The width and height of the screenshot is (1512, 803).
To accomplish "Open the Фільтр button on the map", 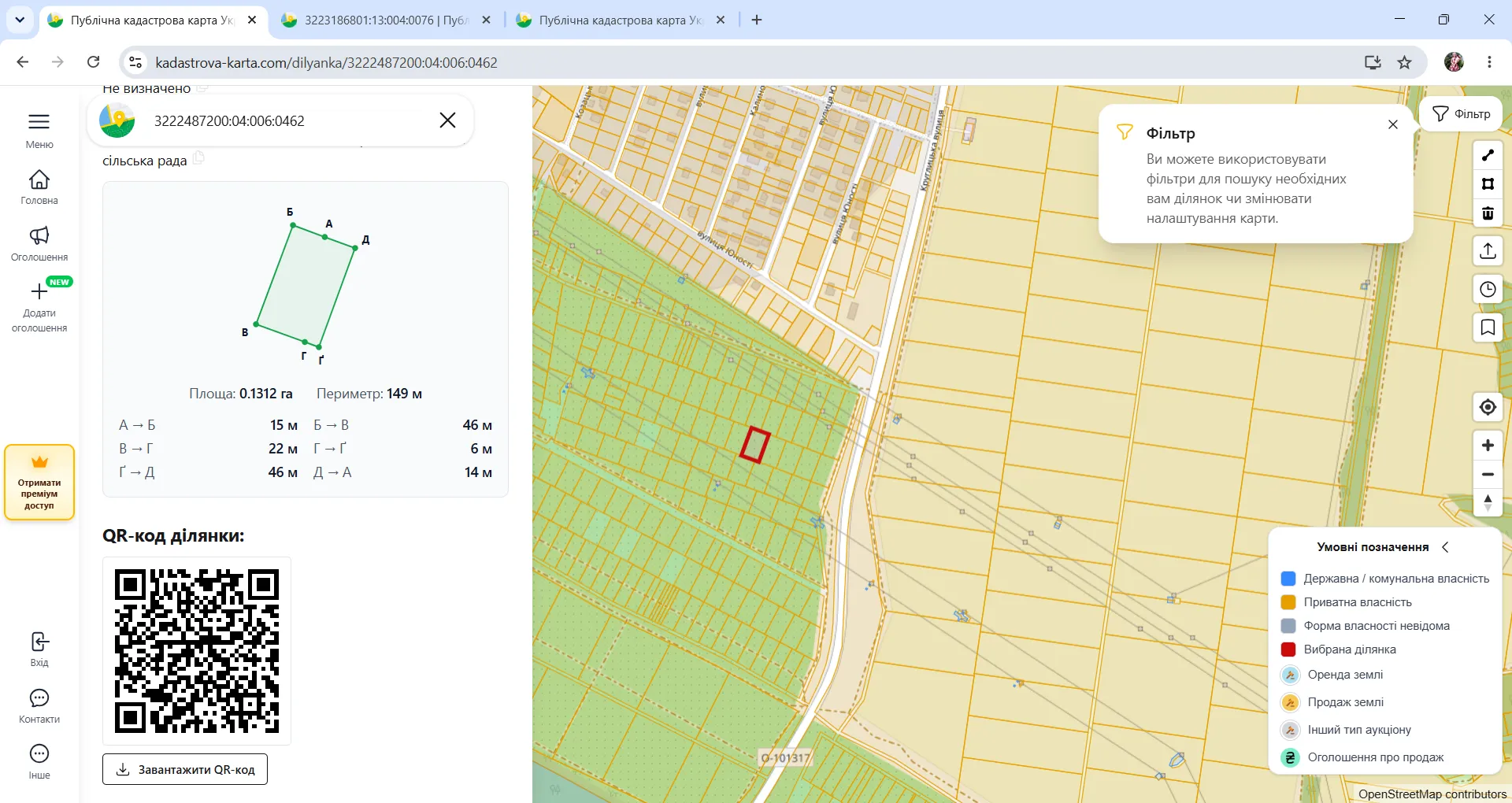I will pyautogui.click(x=1461, y=114).
